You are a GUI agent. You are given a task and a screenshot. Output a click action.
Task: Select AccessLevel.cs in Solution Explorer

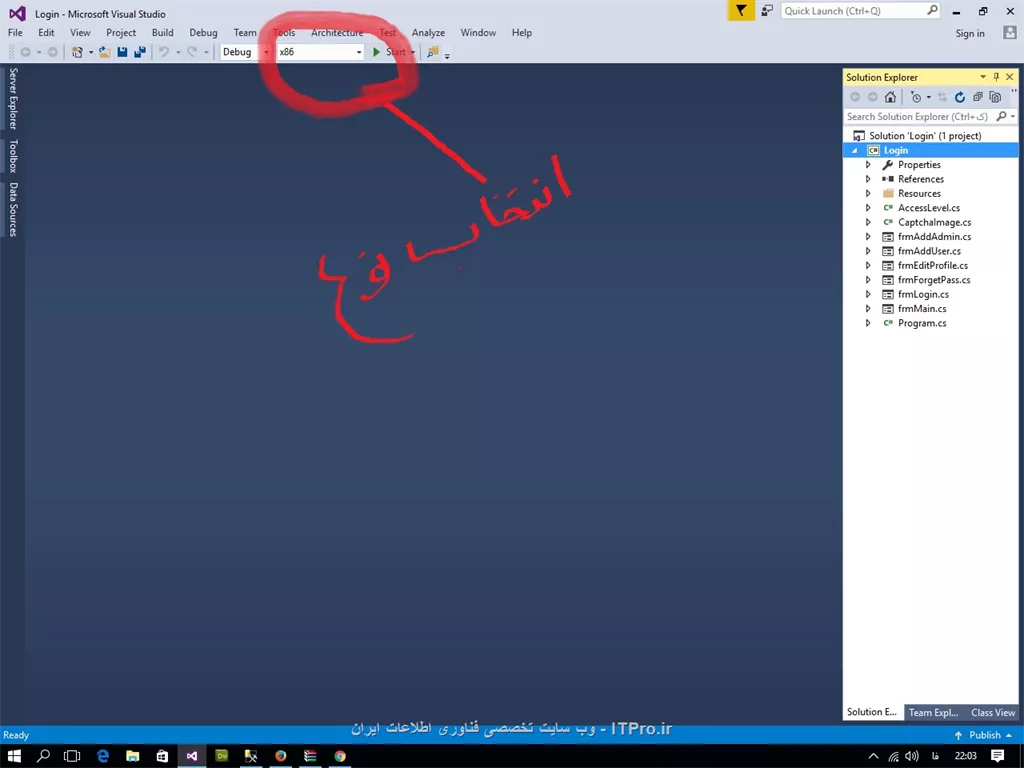tap(929, 208)
